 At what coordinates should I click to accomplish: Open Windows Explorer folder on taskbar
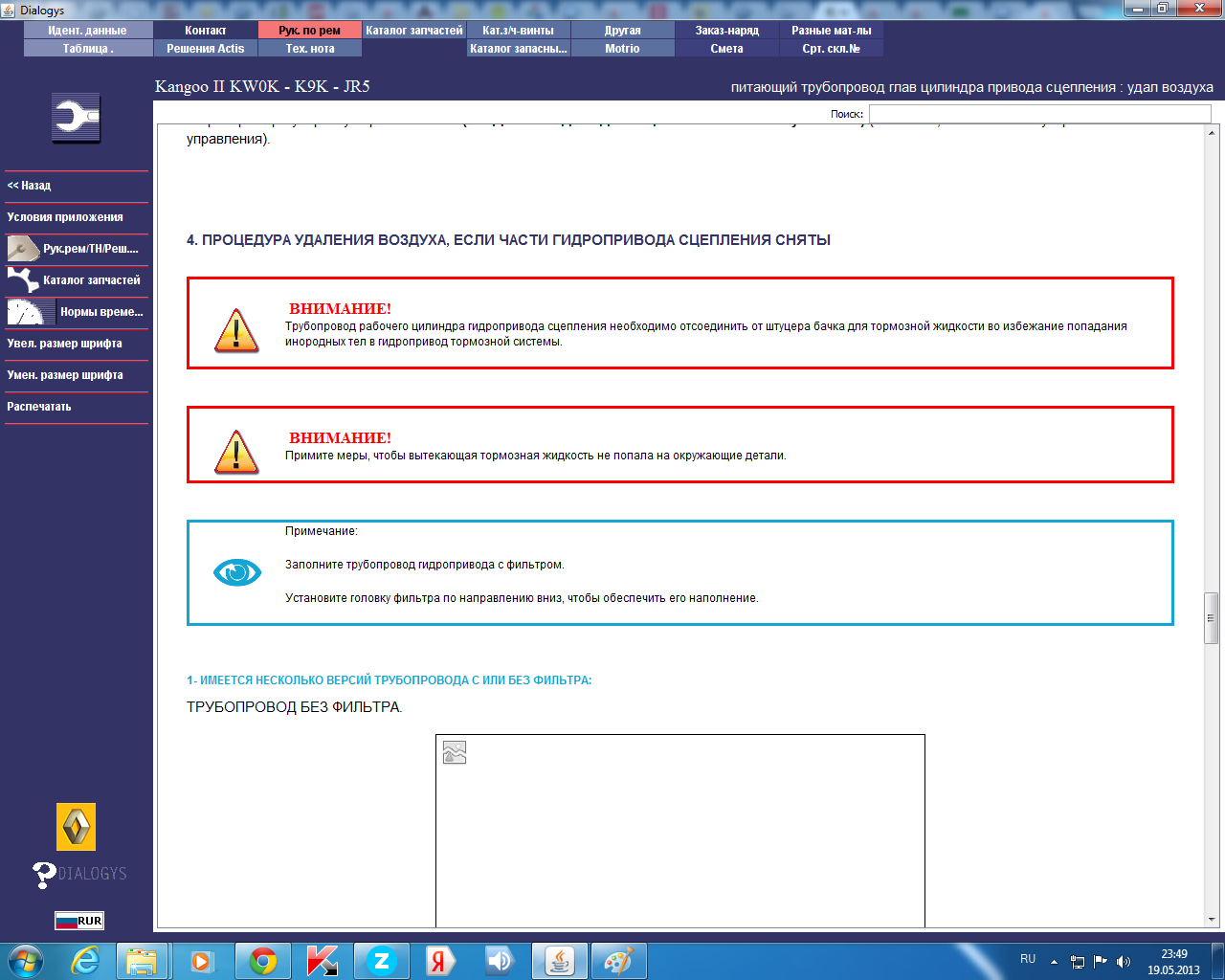(x=142, y=961)
